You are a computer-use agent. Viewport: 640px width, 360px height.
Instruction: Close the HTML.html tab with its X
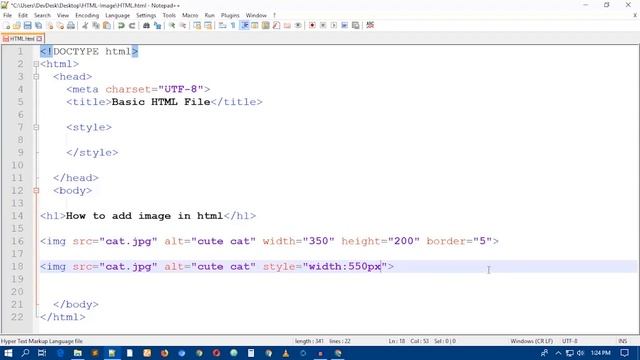pyautogui.click(x=39, y=39)
